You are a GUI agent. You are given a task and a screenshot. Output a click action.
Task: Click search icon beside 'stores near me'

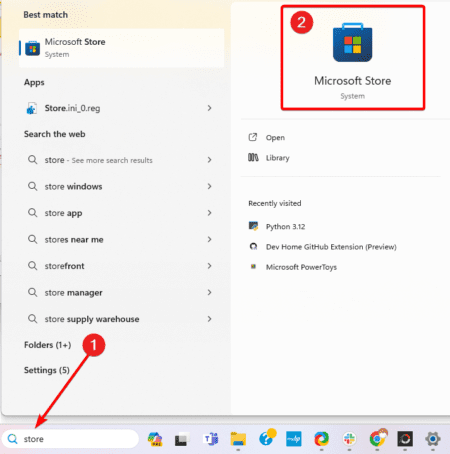32,239
